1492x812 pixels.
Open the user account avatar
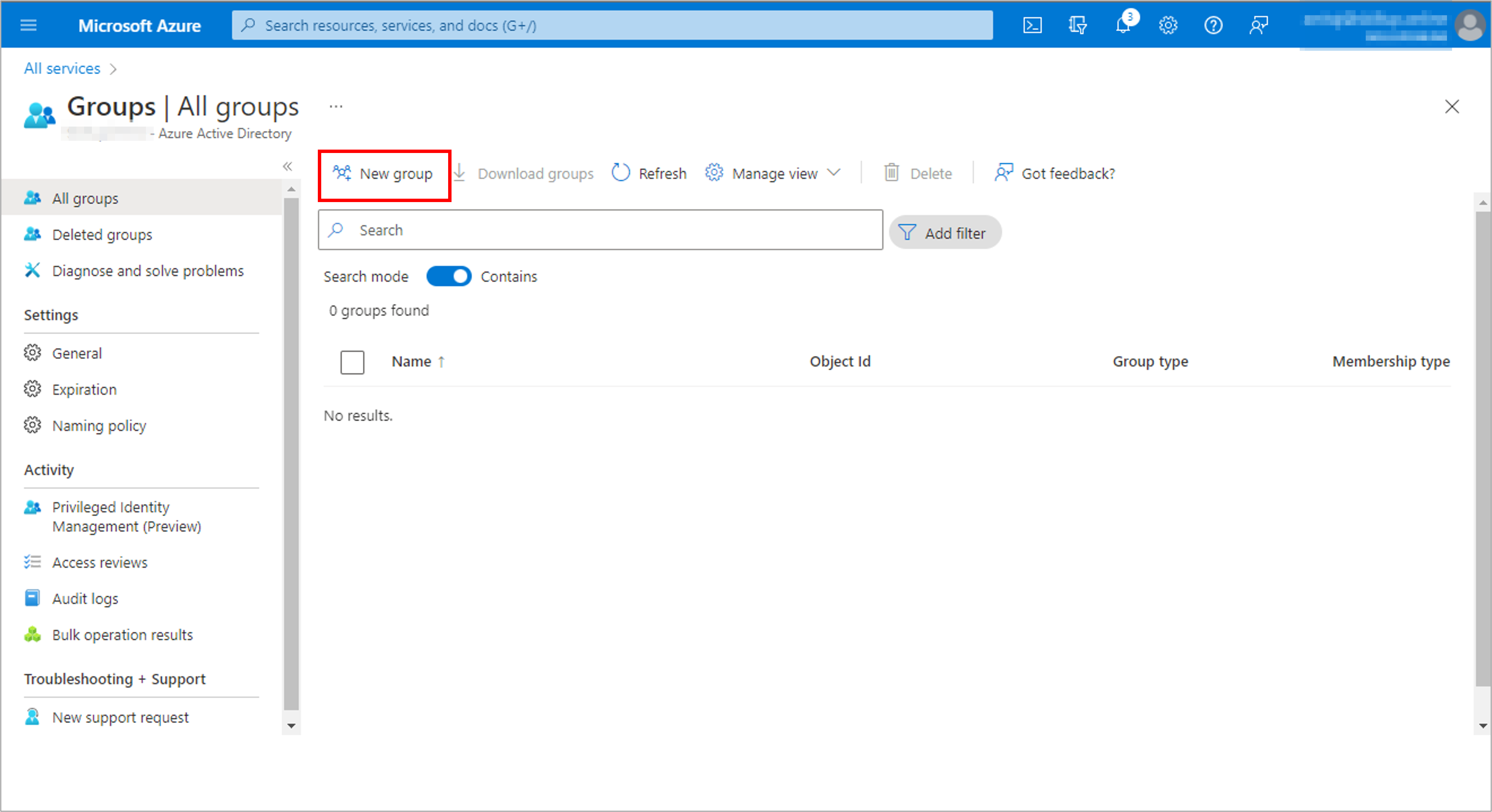[x=1469, y=25]
